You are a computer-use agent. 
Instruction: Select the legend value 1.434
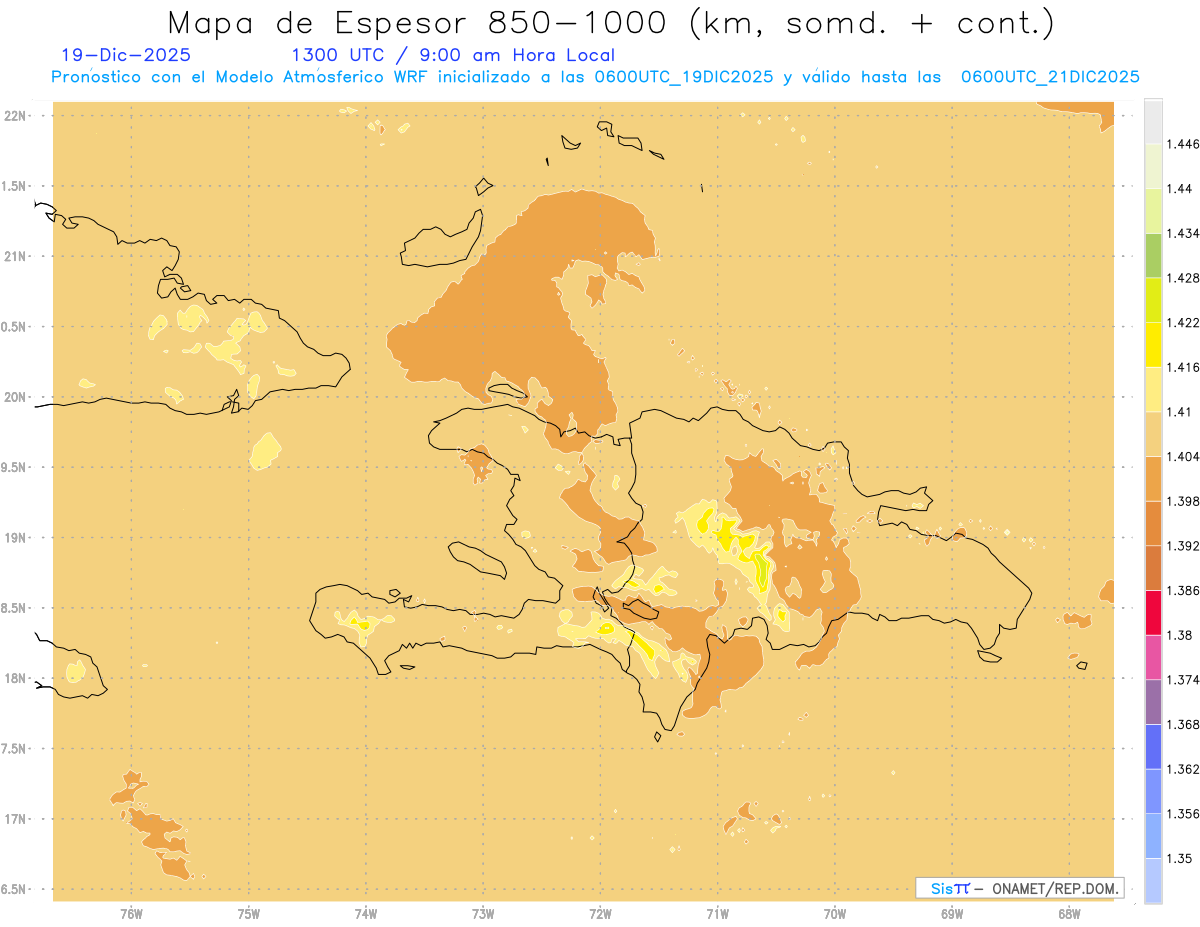[x=1183, y=233]
